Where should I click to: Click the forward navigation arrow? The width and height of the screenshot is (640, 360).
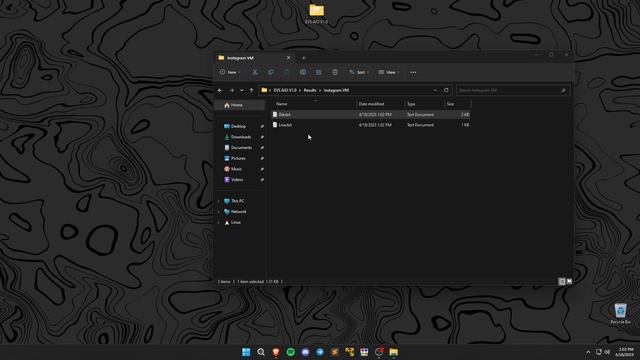231,90
